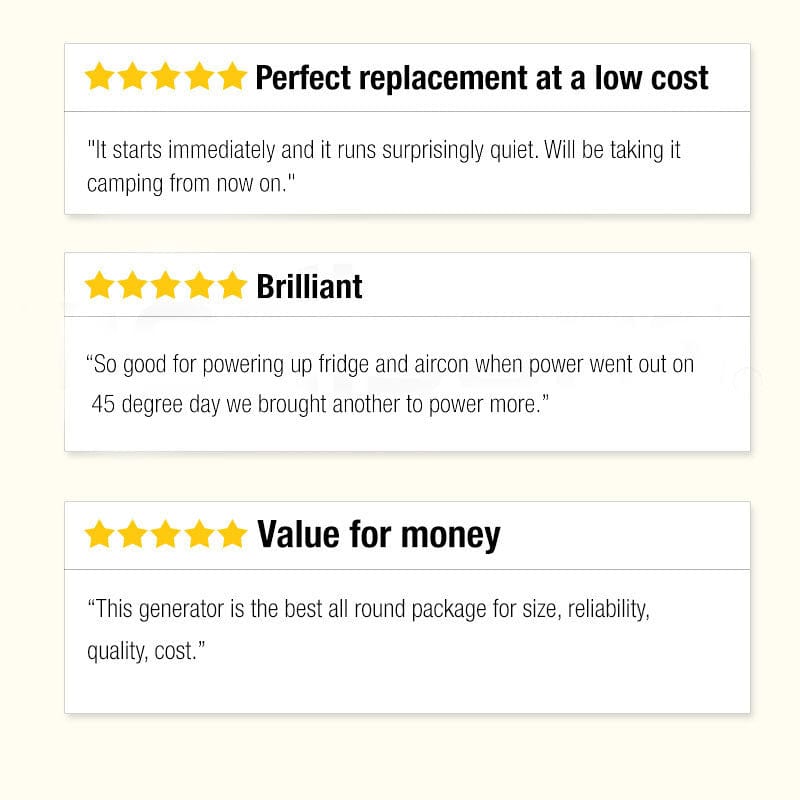Open the "Value for money" review title
This screenshot has width=800, height=800.
378,535
